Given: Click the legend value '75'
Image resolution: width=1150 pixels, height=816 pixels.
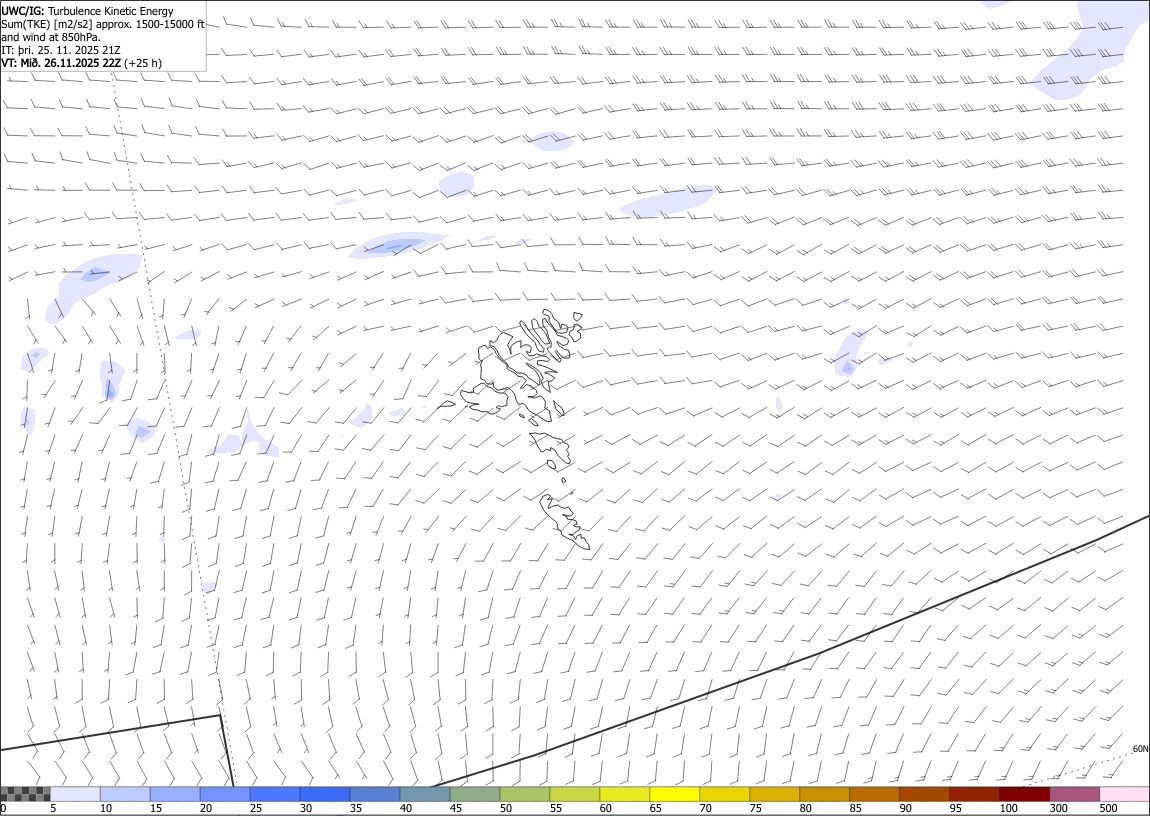Looking at the screenshot, I should [x=755, y=808].
